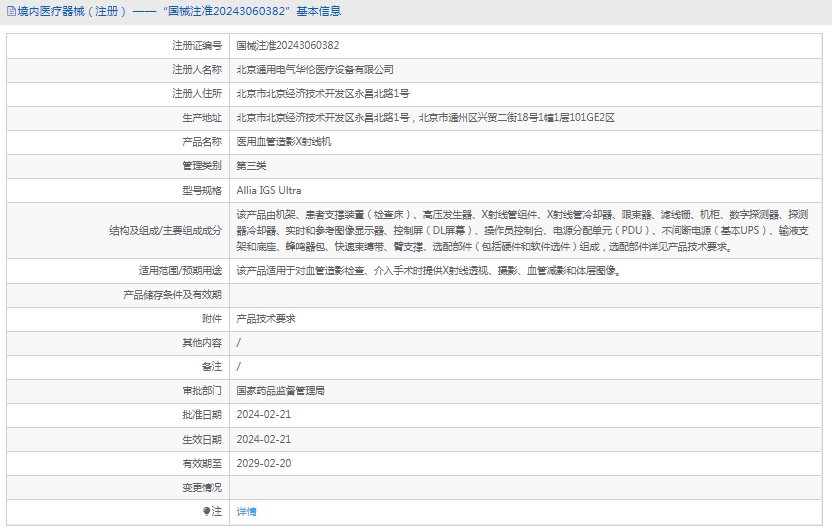The width and height of the screenshot is (832, 529).
Task: Click attachment value 产品技术要求
Action: tap(265, 318)
